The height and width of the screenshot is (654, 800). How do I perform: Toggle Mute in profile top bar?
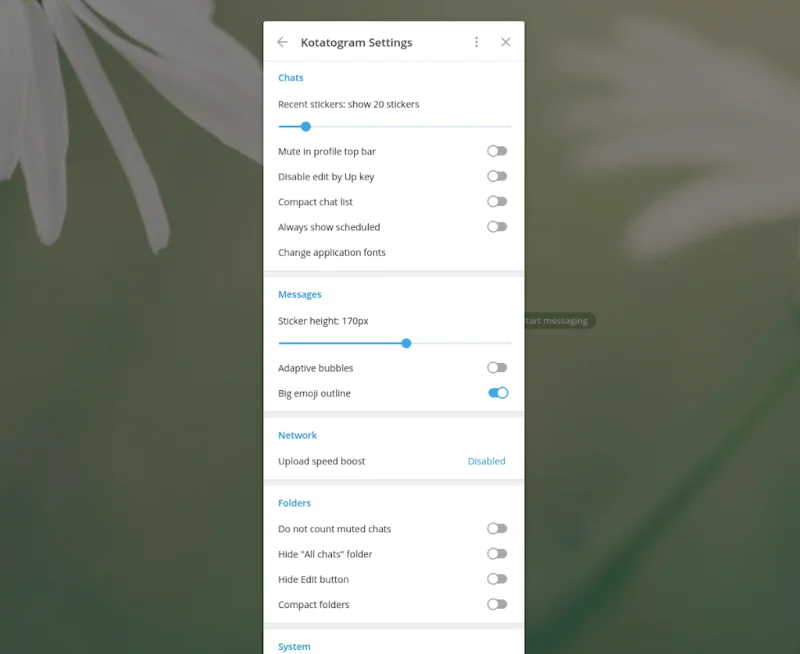(497, 151)
